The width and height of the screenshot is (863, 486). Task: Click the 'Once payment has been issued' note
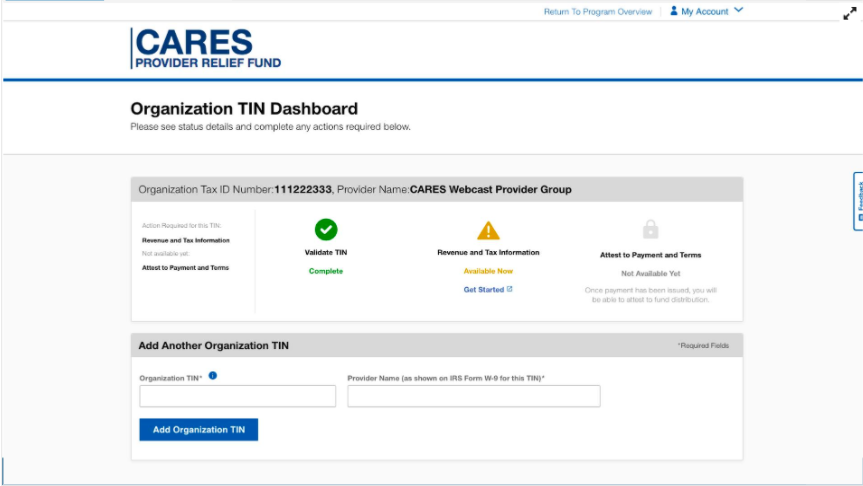[x=651, y=295]
